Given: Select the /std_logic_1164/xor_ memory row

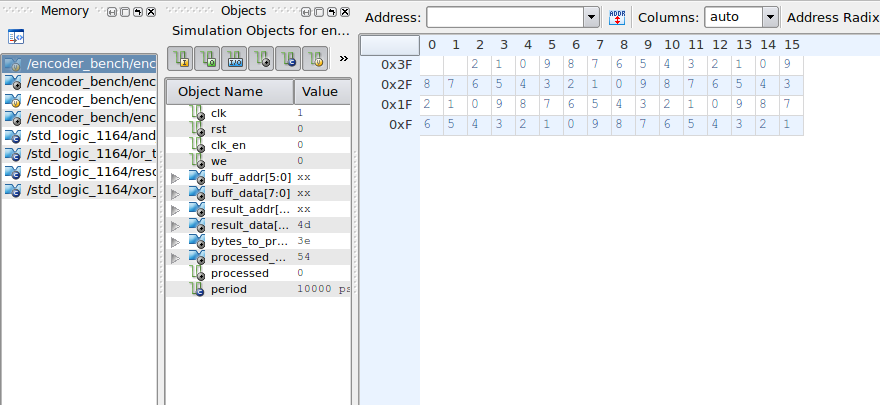Looking at the screenshot, I should pyautogui.click(x=79, y=190).
